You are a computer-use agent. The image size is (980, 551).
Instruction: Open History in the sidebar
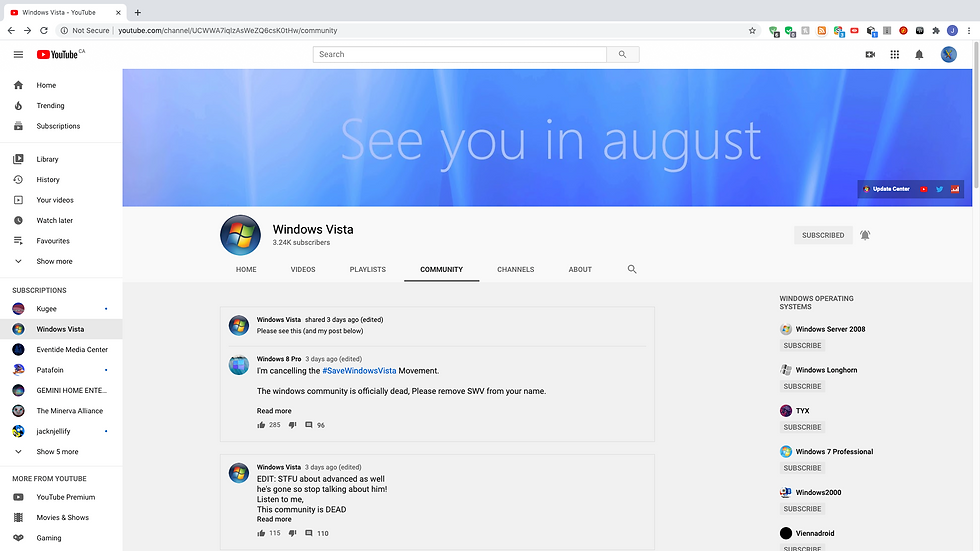[x=61, y=179]
